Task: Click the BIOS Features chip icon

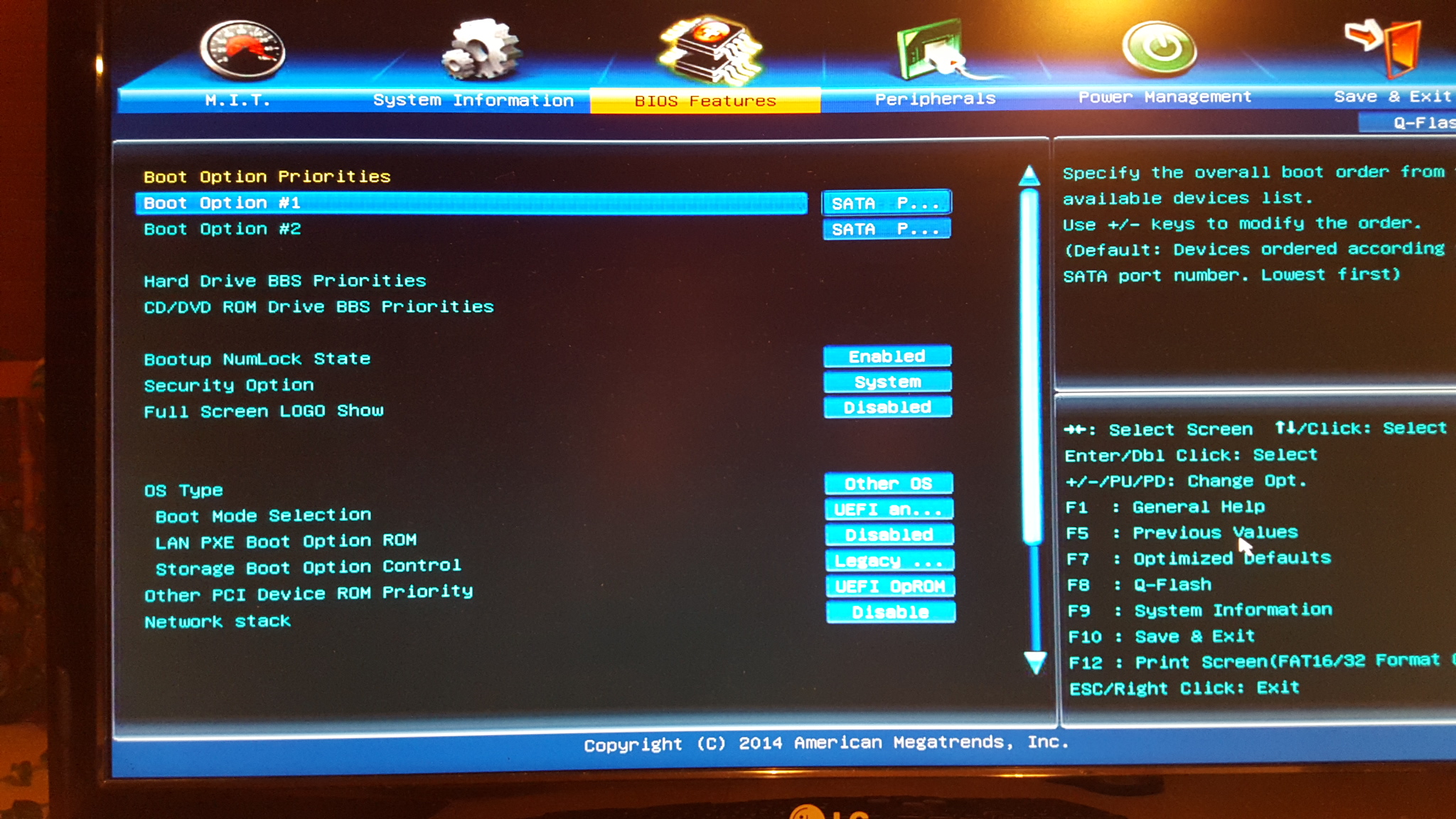Action: (710, 50)
